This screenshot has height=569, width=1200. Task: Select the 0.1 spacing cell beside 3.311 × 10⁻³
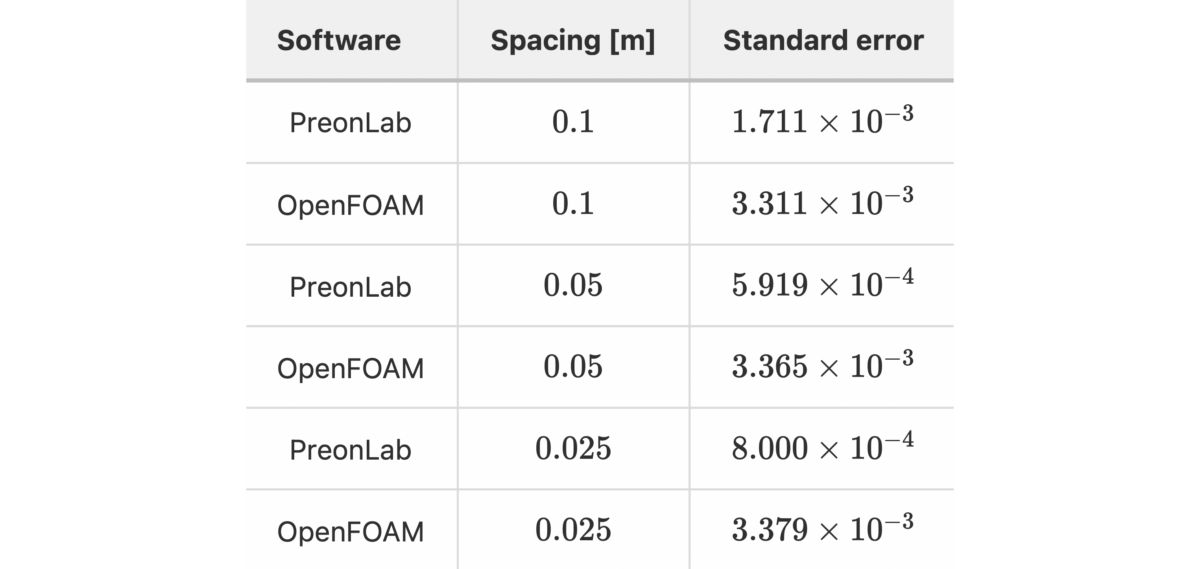[x=573, y=205]
